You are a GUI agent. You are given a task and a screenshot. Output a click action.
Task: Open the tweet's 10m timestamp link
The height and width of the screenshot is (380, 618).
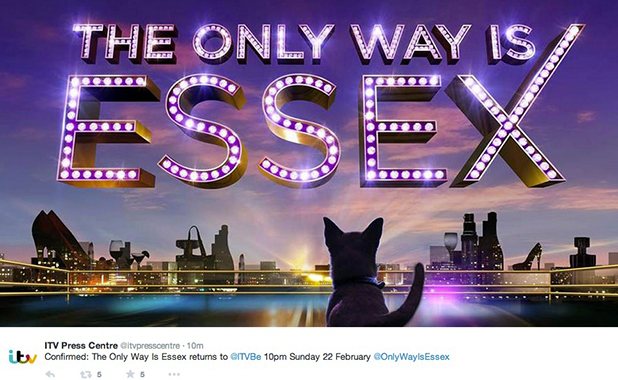pos(195,346)
